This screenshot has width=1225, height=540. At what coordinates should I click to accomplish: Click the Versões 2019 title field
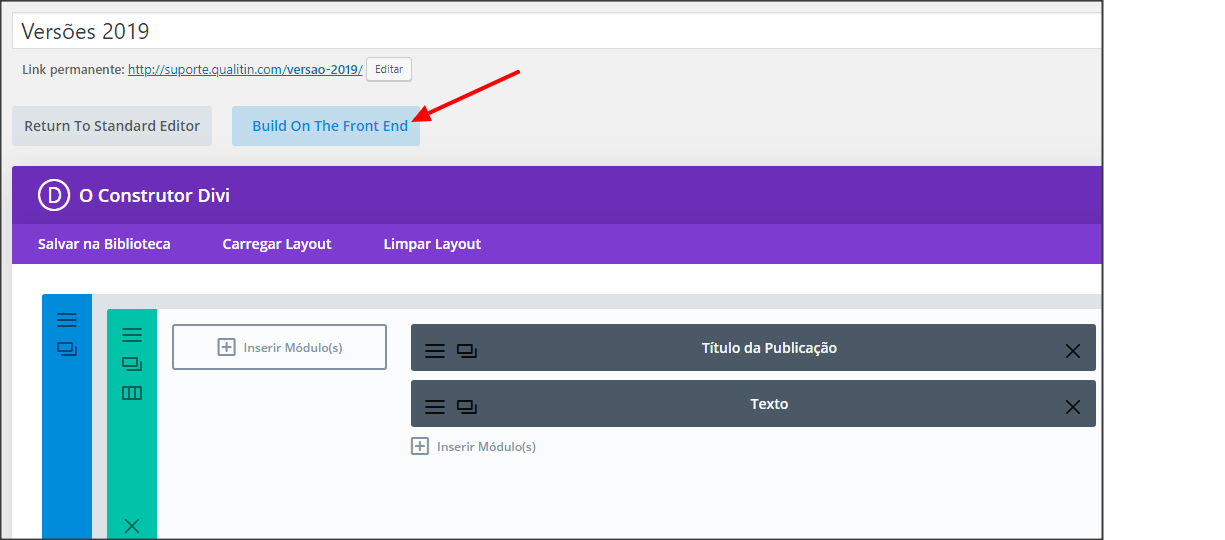click(x=557, y=31)
